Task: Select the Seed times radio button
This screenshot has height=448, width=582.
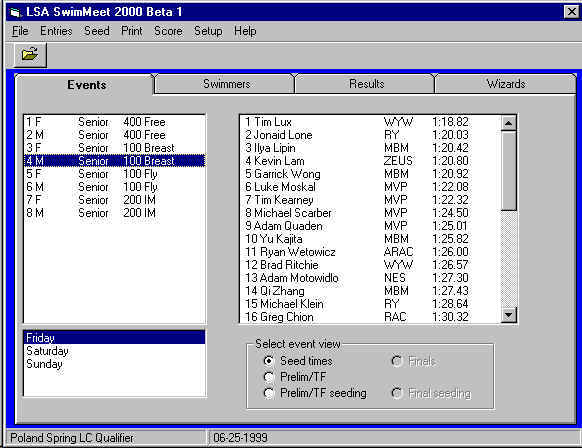Action: (298, 361)
